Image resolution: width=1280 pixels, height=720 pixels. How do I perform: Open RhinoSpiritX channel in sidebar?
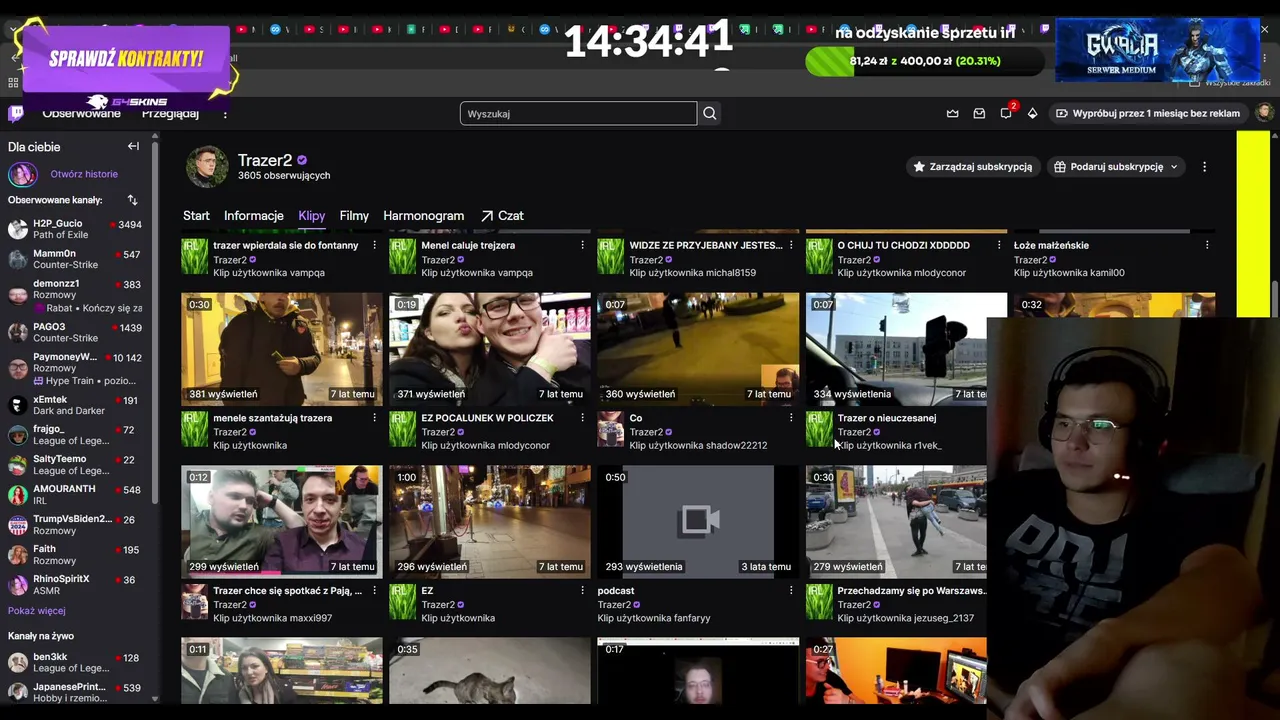click(76, 585)
